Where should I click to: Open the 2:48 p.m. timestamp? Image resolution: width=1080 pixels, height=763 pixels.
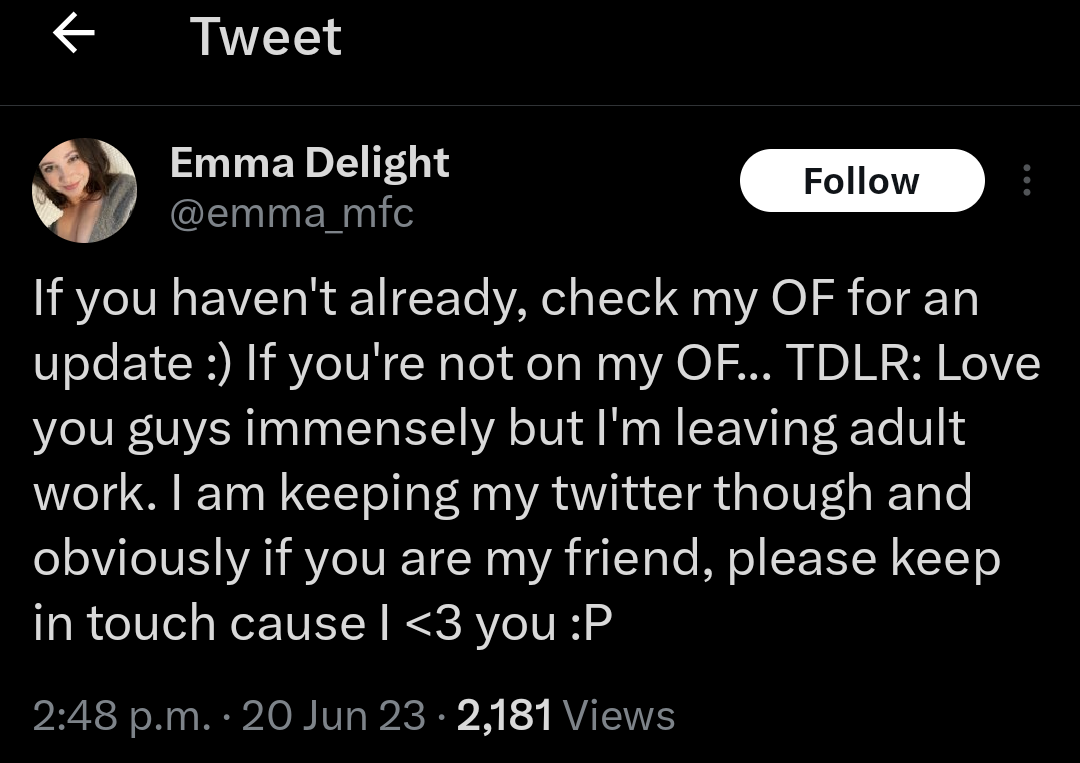pos(121,716)
